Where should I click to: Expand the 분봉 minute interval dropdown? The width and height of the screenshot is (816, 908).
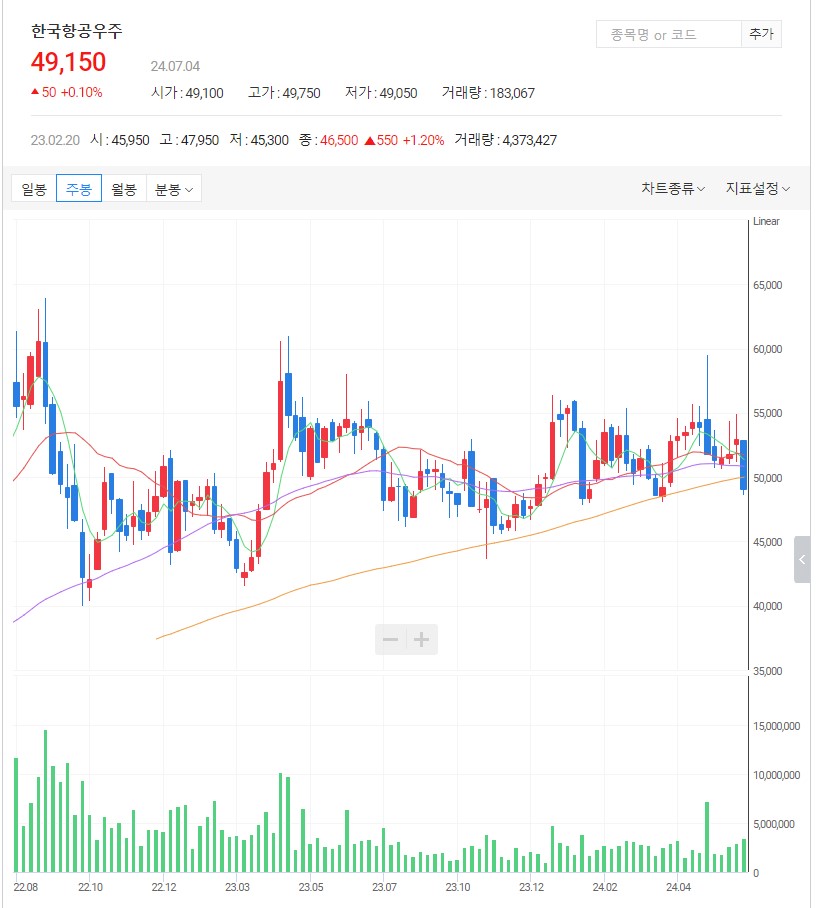174,189
